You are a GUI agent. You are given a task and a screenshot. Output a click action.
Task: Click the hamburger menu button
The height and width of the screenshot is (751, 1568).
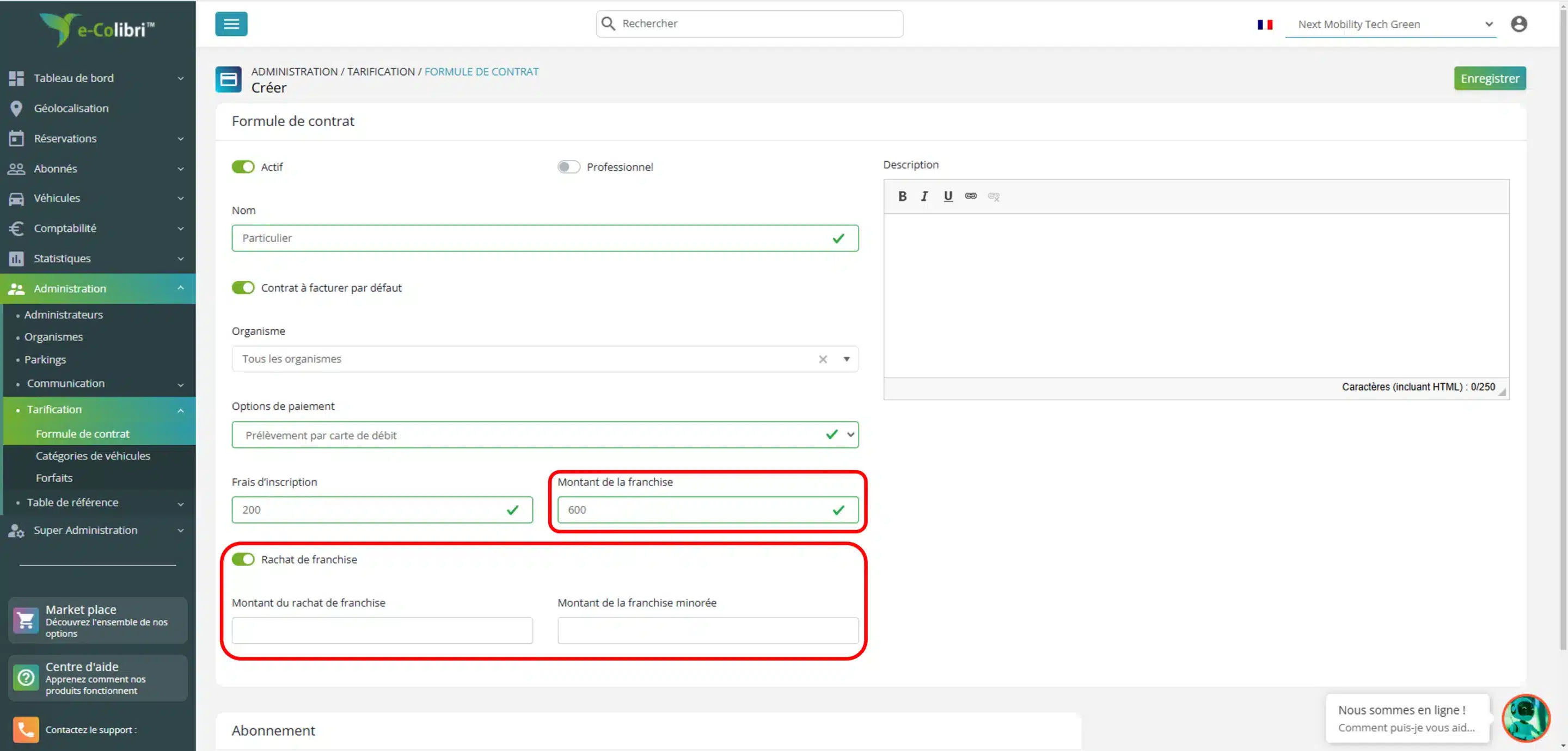pyautogui.click(x=231, y=24)
